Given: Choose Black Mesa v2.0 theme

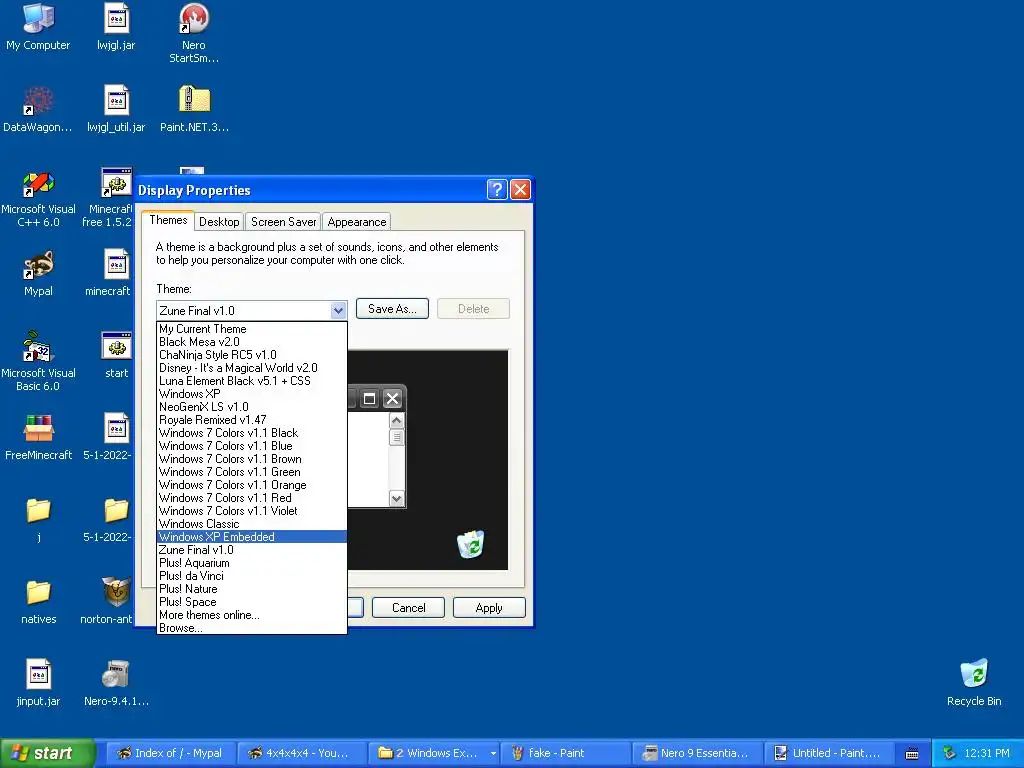Looking at the screenshot, I should (x=252, y=342).
